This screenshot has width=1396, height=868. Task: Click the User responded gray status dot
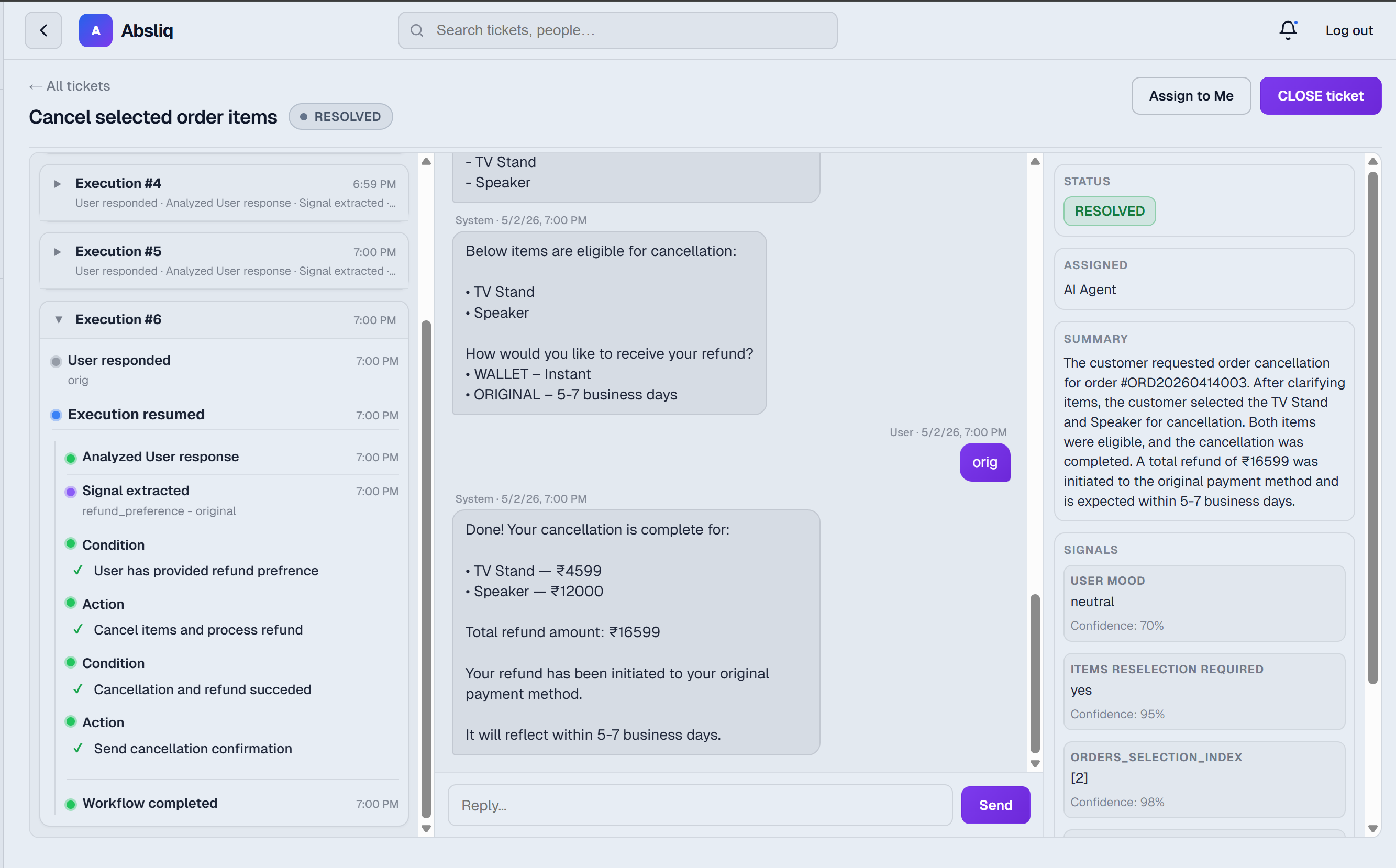56,362
